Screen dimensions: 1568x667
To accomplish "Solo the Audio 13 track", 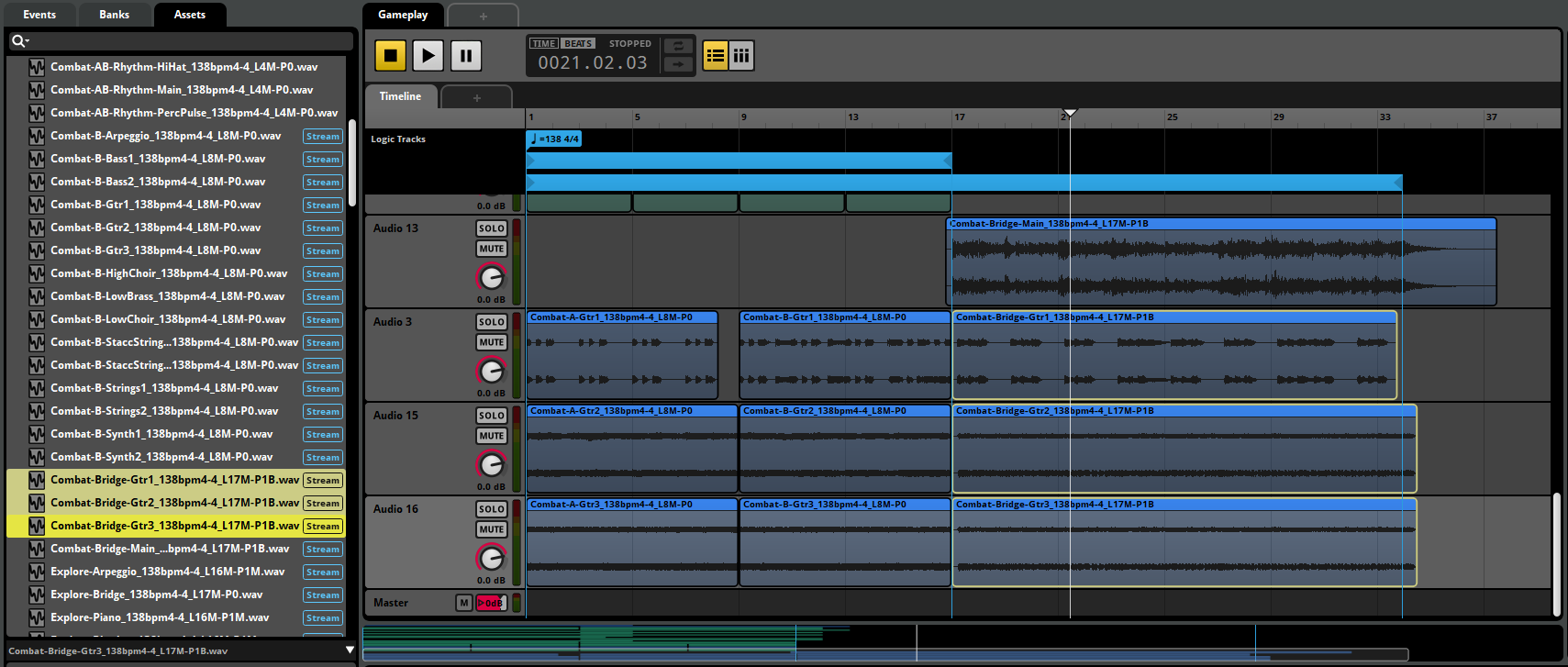I will tap(492, 228).
